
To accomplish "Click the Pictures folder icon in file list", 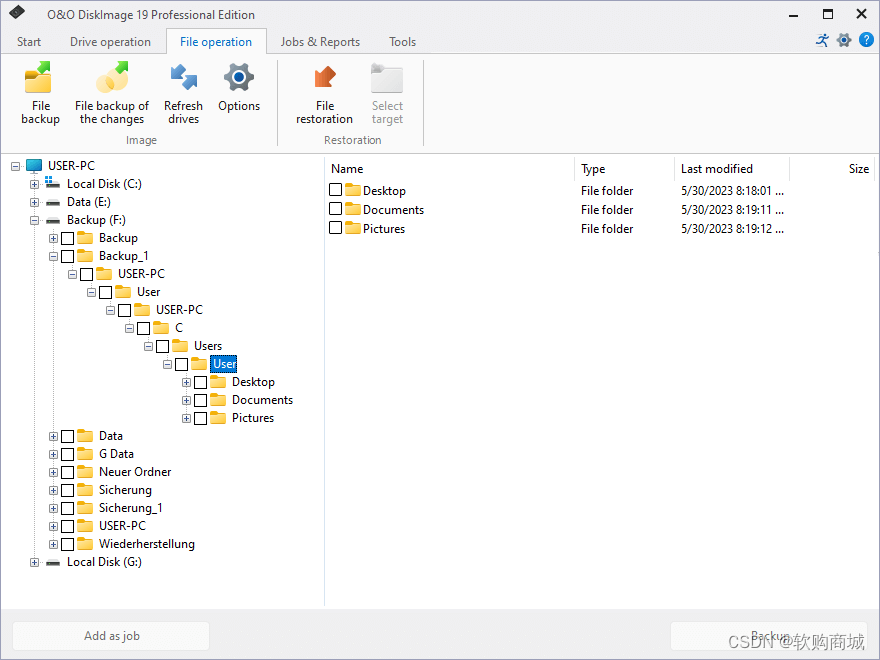I will click(x=353, y=228).
